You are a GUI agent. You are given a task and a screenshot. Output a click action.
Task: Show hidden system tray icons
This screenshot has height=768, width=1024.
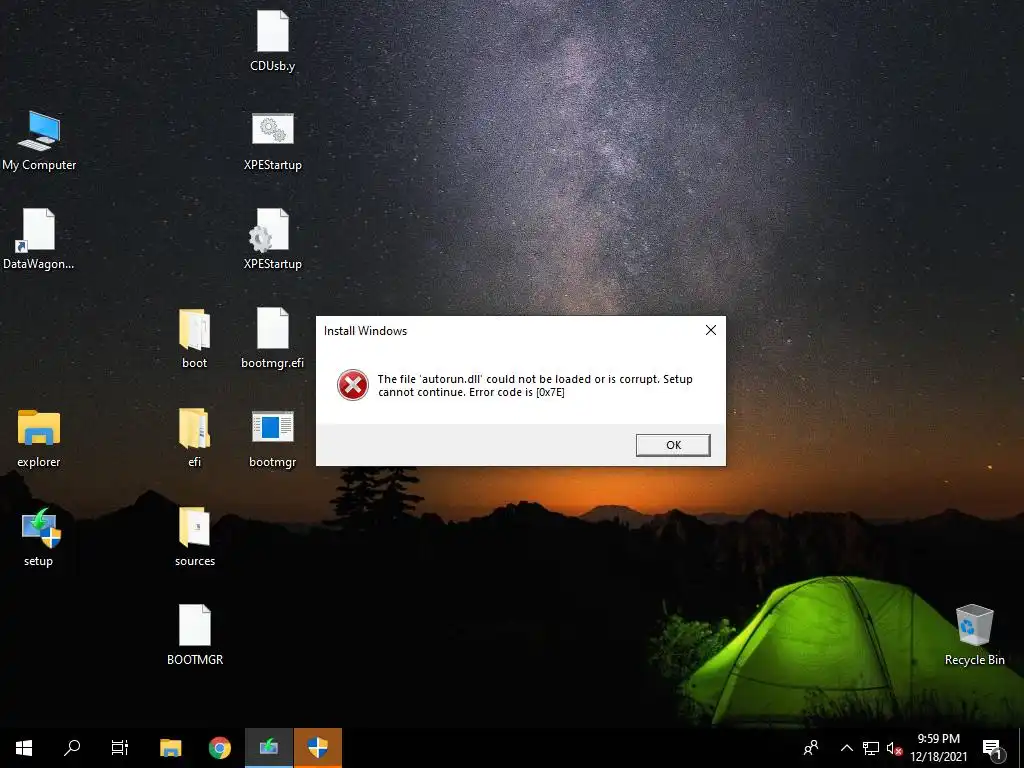point(846,748)
